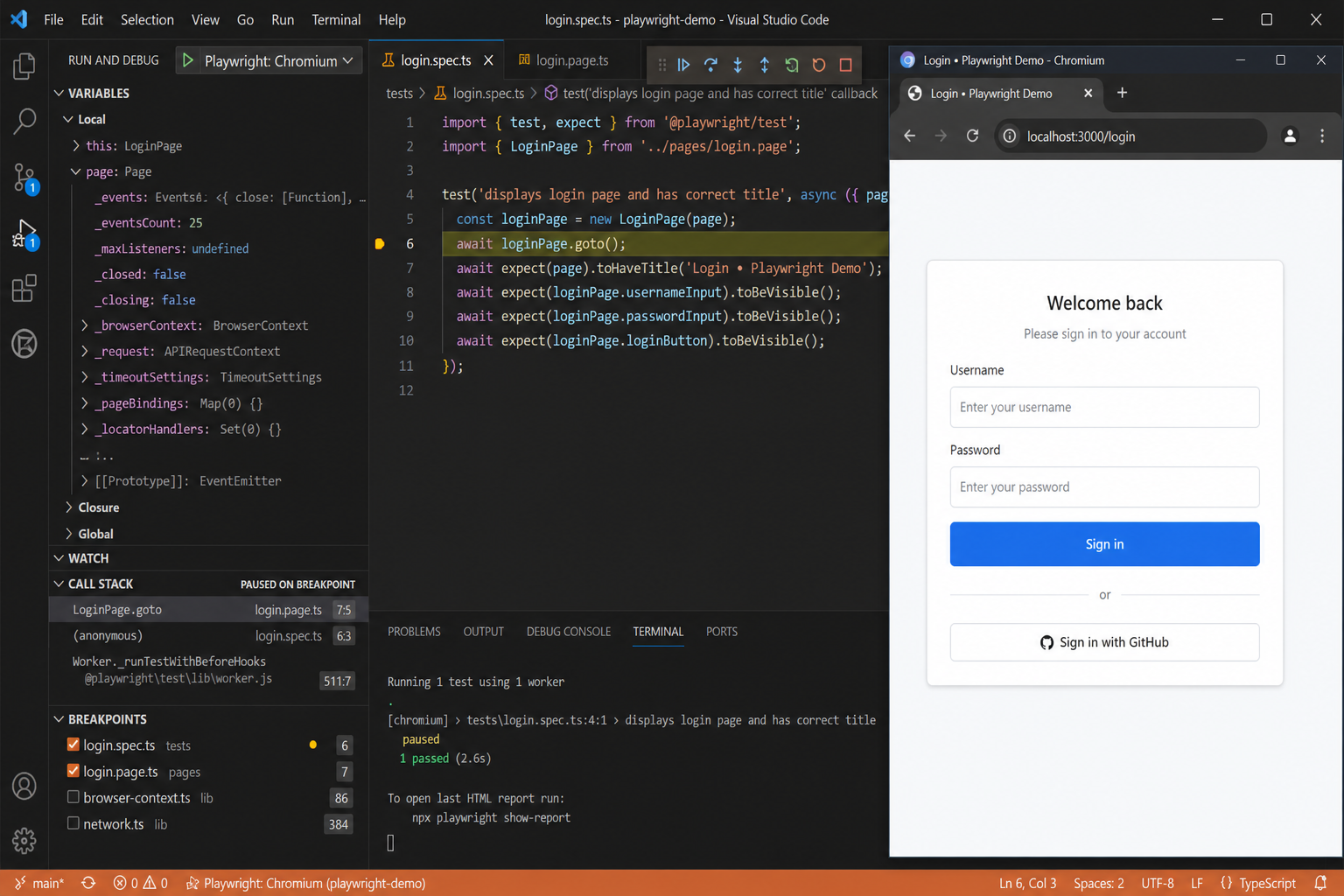The width and height of the screenshot is (1344, 896).
Task: Click the localhost:3000/login address bar
Action: pos(1130,136)
